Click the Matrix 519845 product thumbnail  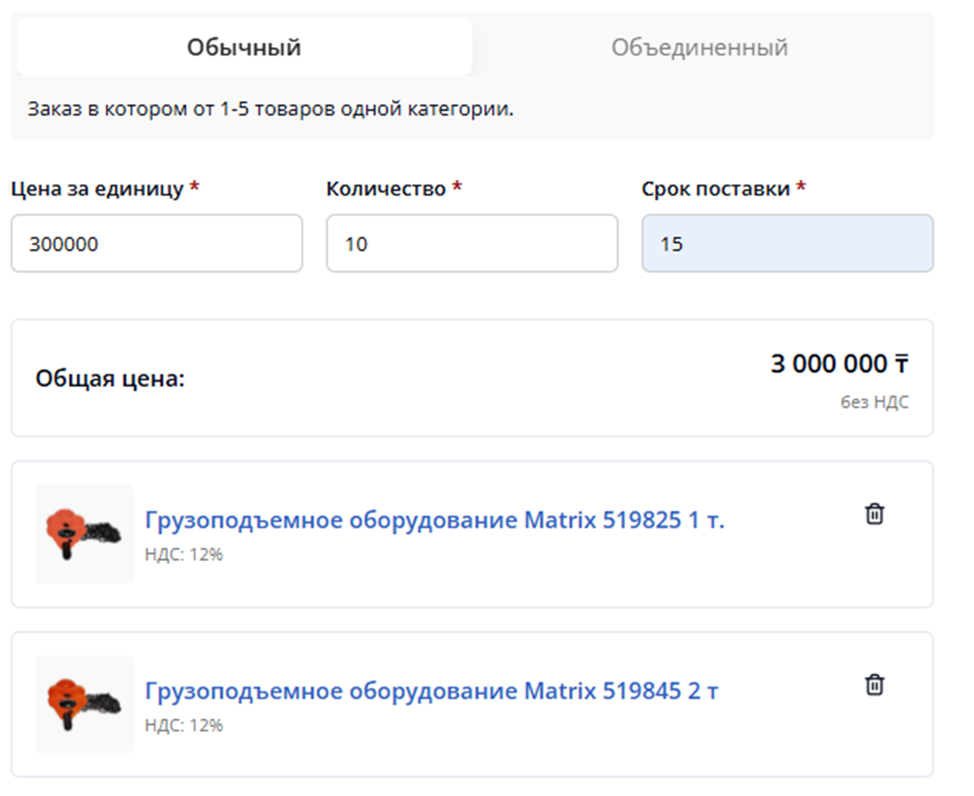(x=85, y=705)
